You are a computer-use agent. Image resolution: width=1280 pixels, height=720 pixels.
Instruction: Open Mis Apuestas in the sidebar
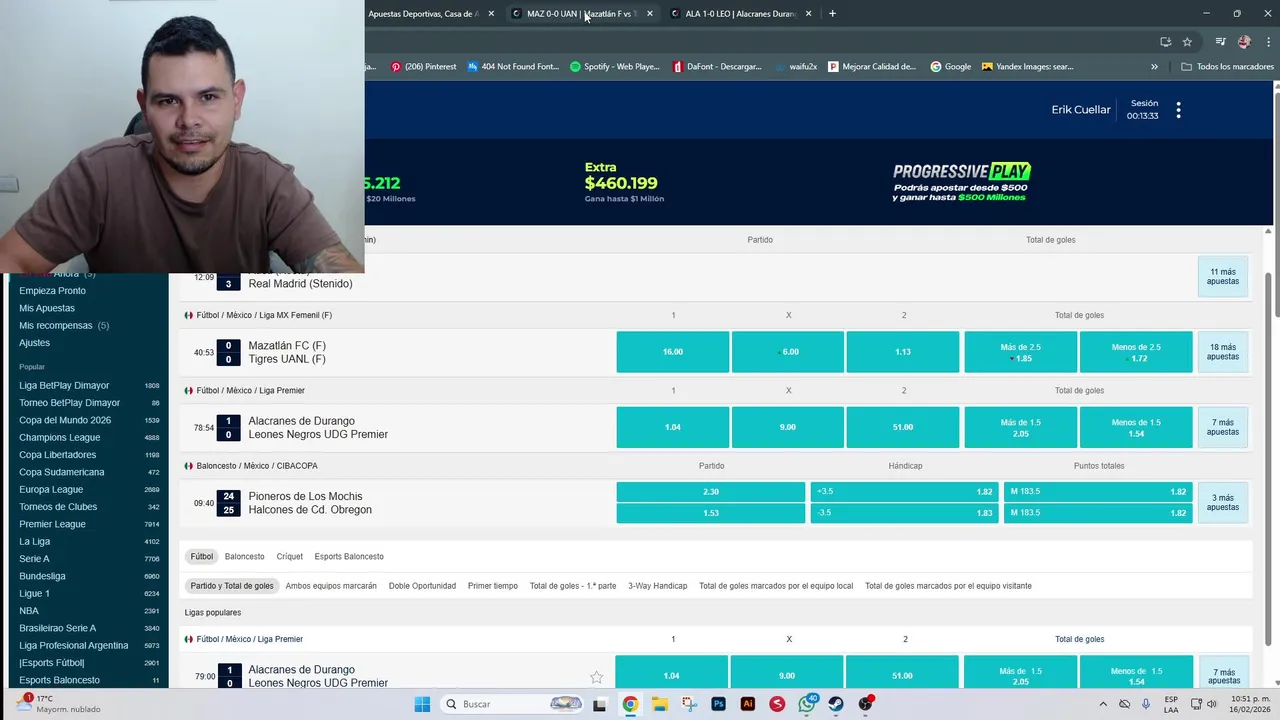click(x=47, y=308)
